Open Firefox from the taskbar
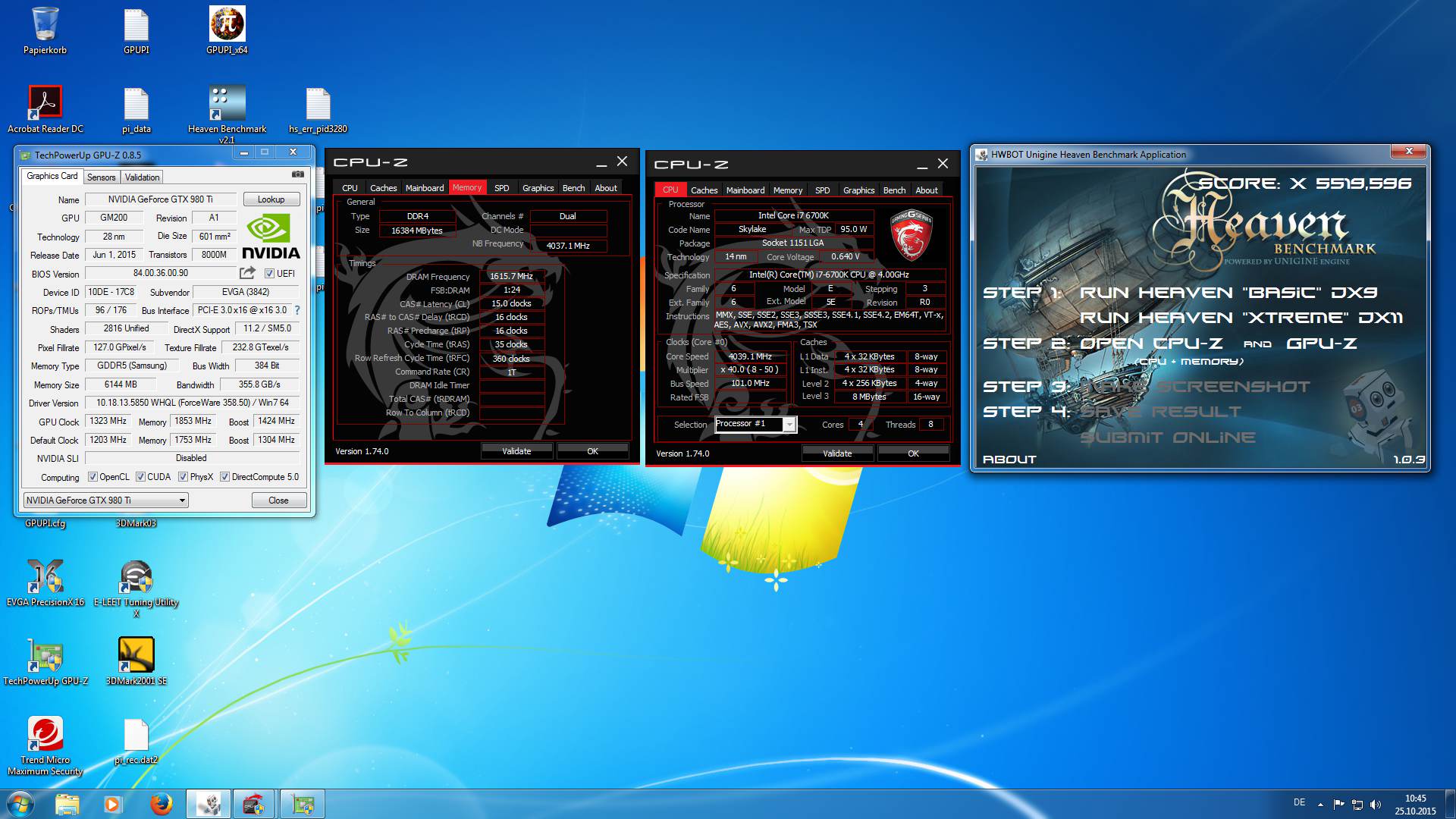This screenshot has width=1456, height=819. pyautogui.click(x=160, y=804)
